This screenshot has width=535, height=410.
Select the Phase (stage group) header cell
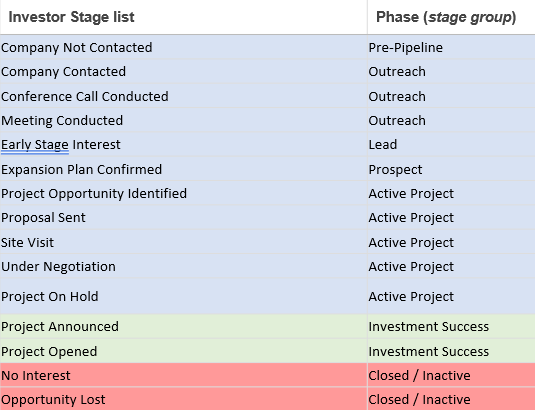tap(451, 17)
